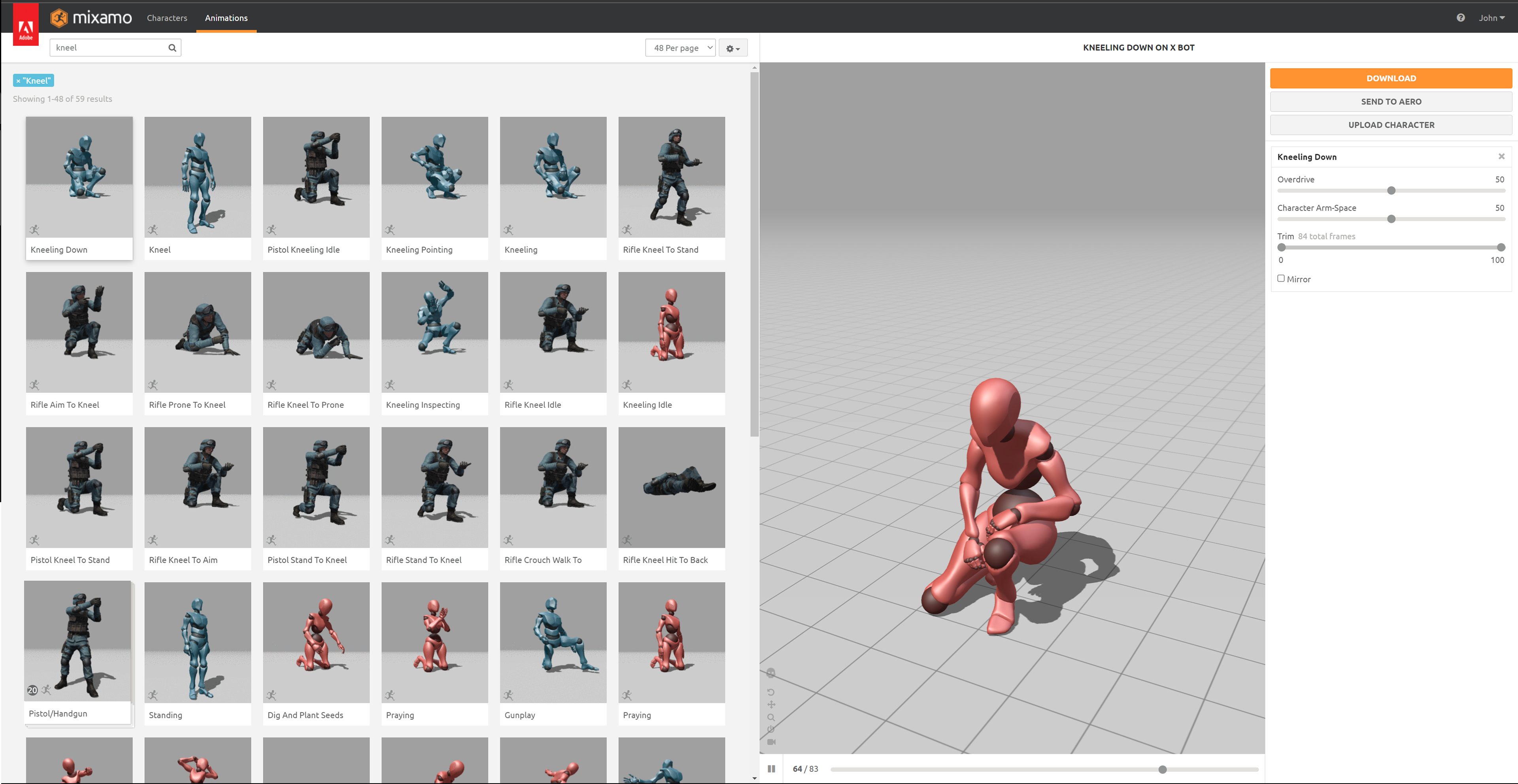Click the Adobe logo

tap(26, 25)
